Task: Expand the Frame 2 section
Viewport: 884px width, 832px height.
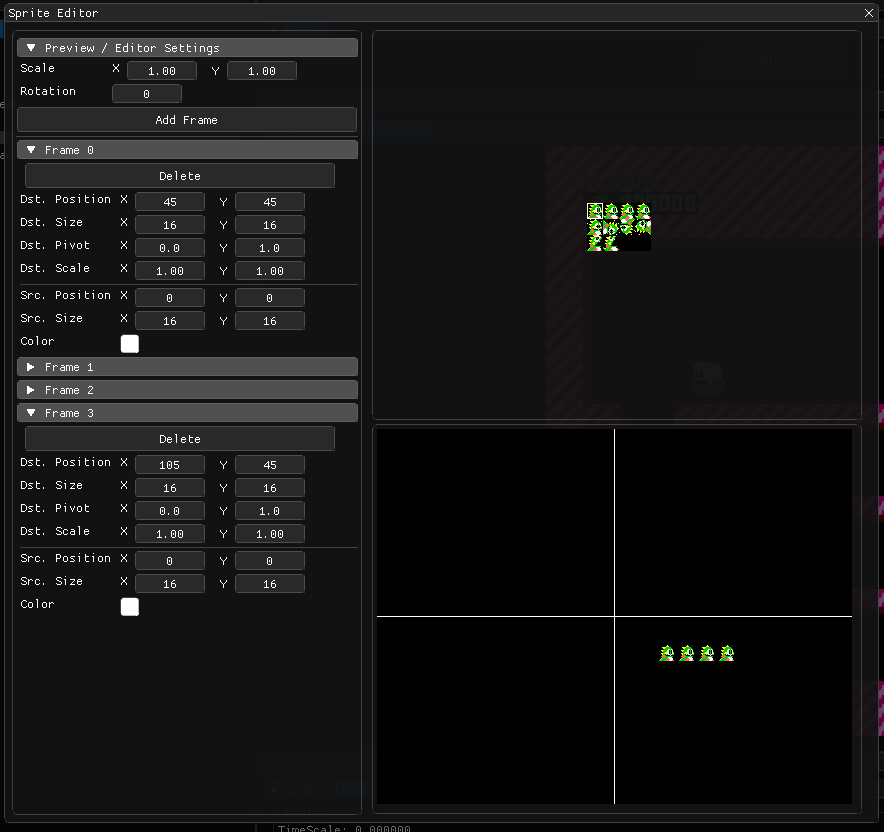Action: tap(187, 390)
